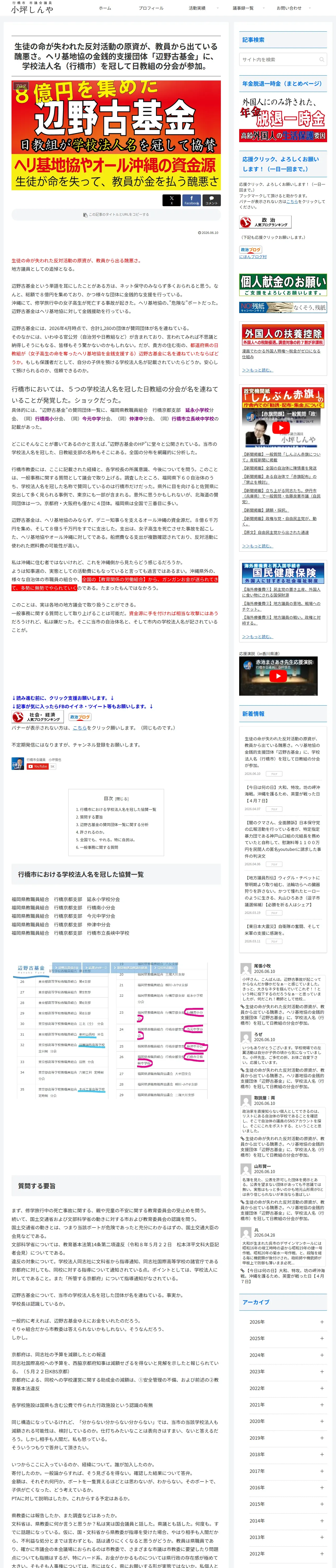Open the お問い合わせ menu item

click(289, 8)
